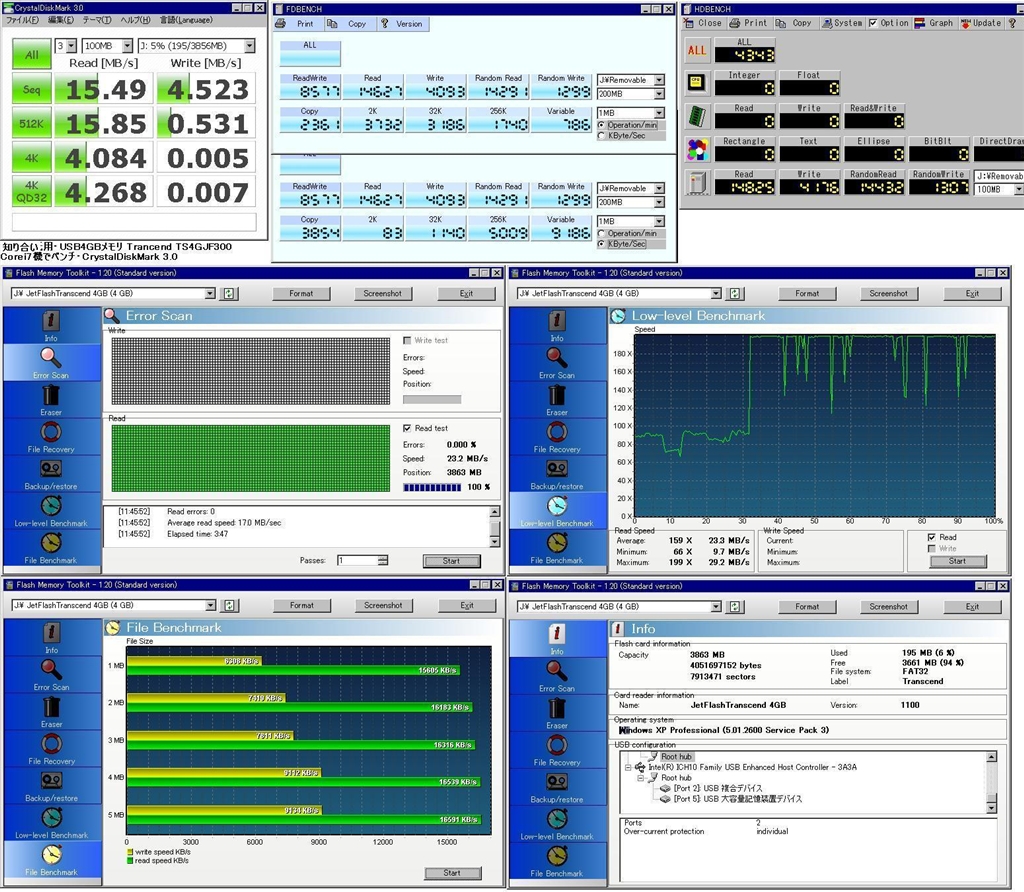
Task: Click the Eraser icon in Error Scan window
Action: click(x=51, y=397)
